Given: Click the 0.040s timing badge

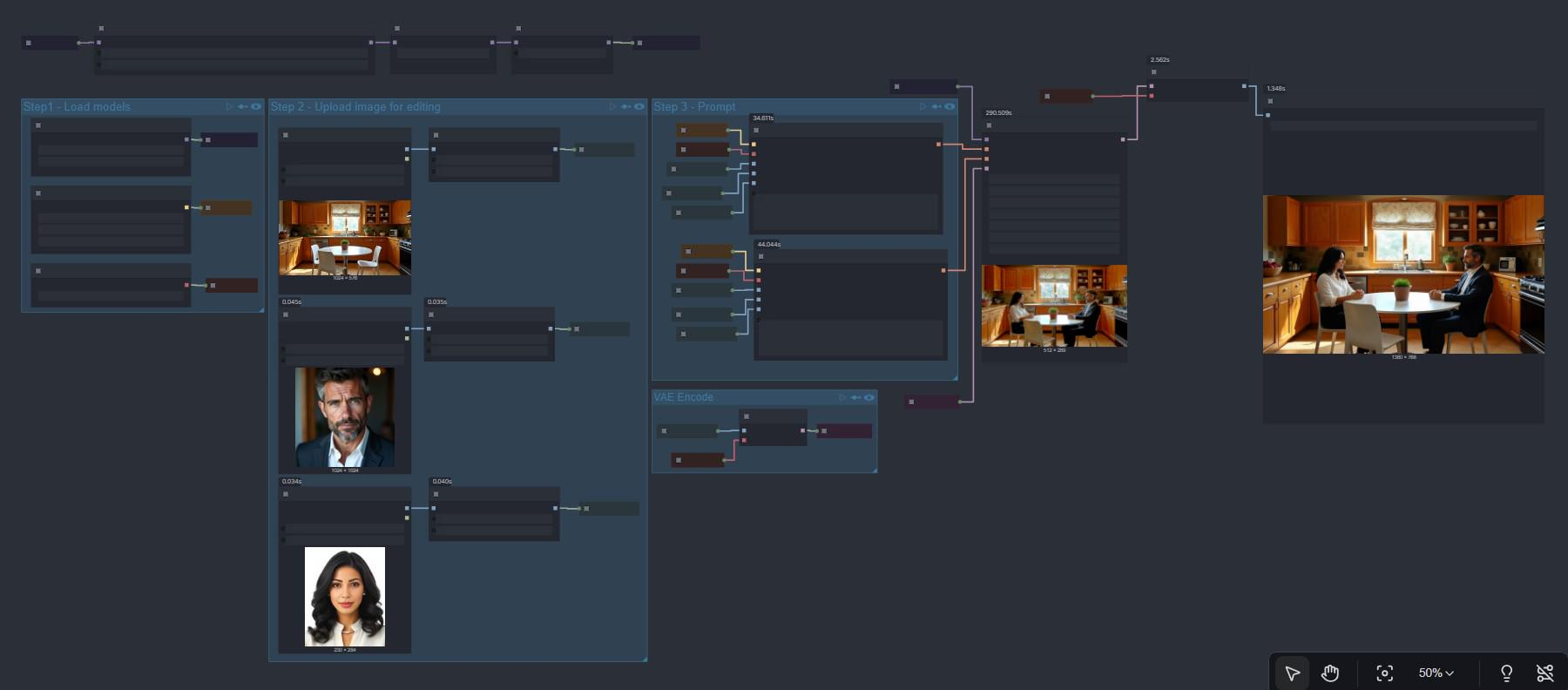Looking at the screenshot, I should coord(443,481).
